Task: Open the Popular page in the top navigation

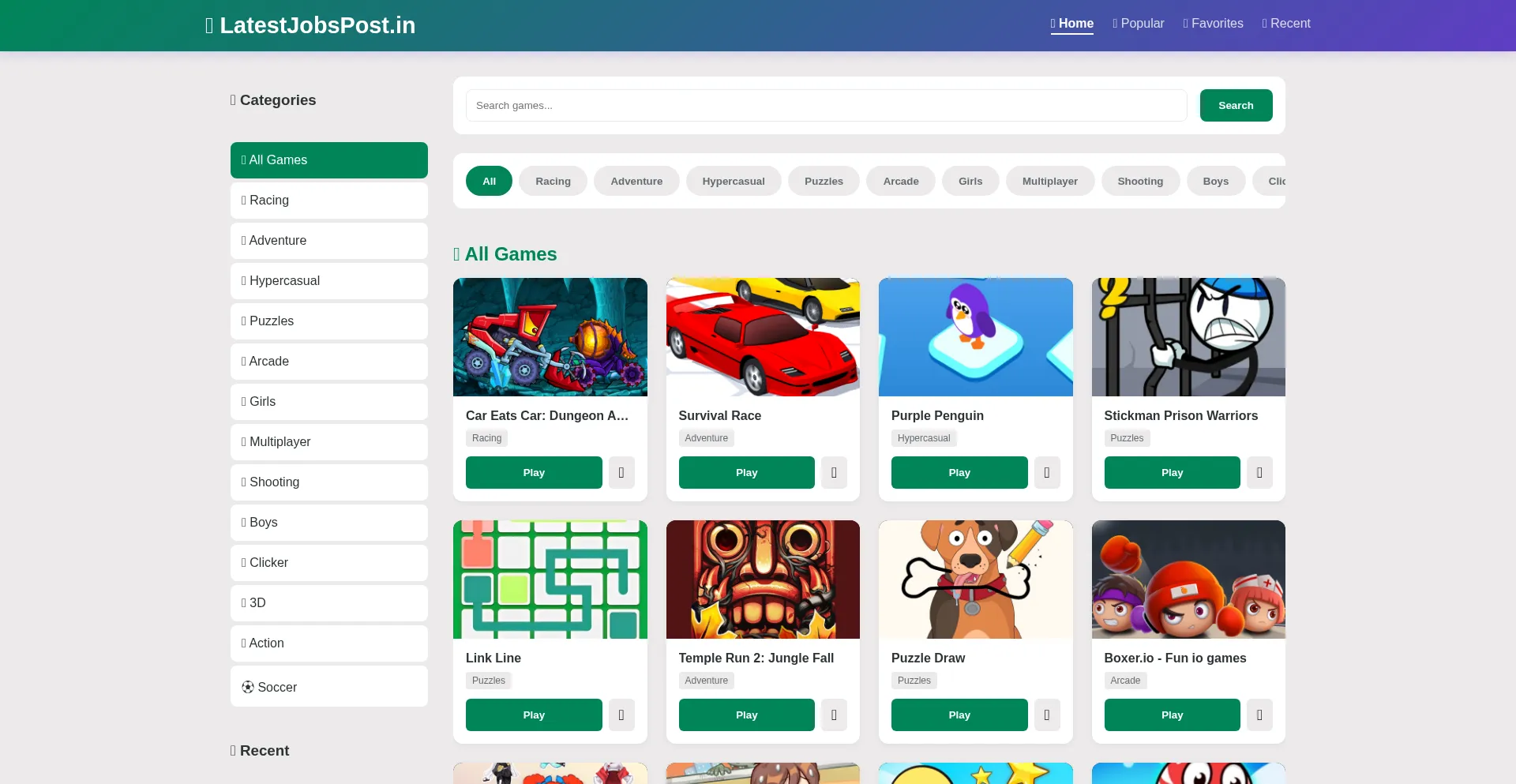Action: point(1138,24)
